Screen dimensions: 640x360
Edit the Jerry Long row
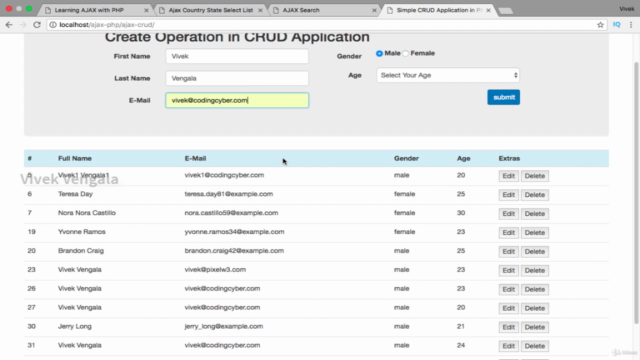click(x=509, y=327)
